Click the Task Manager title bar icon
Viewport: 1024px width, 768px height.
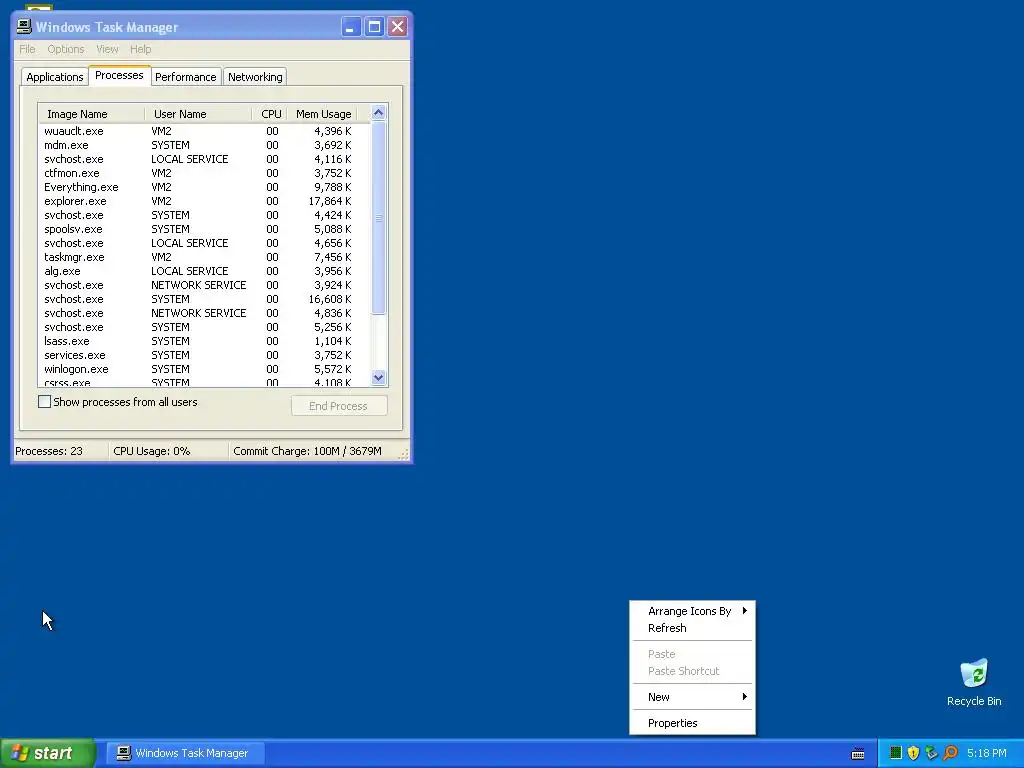coord(24,26)
